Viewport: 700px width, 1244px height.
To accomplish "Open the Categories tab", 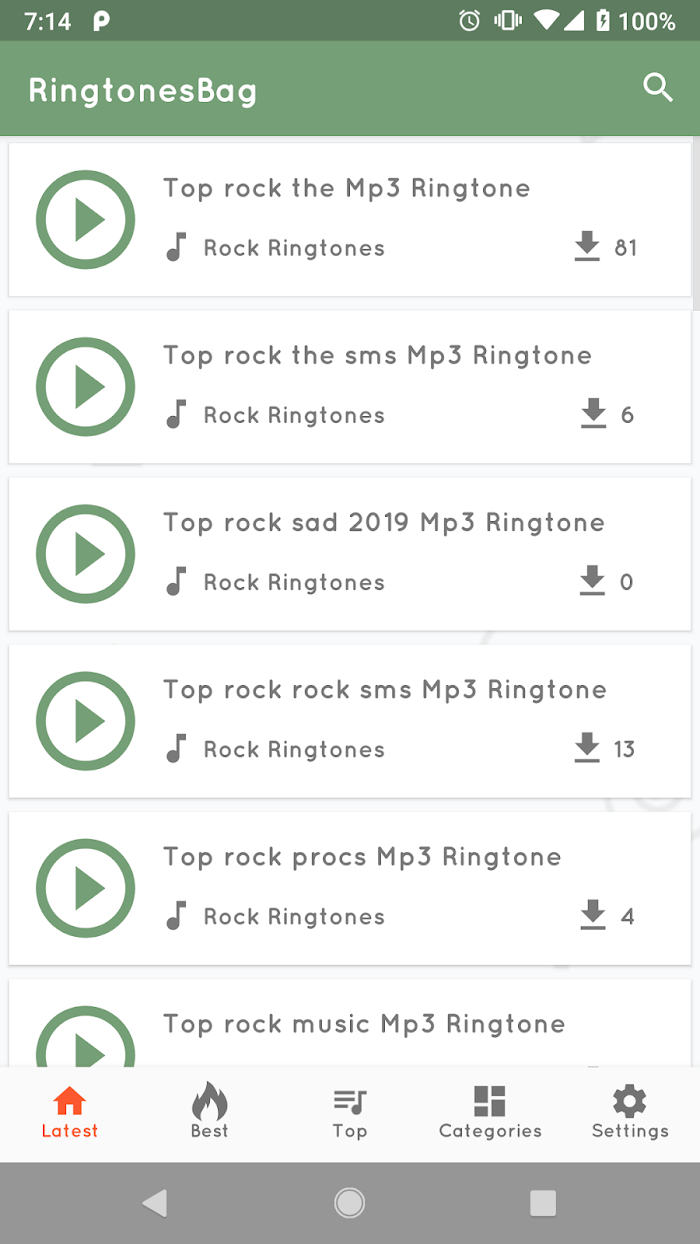I will tap(490, 1113).
